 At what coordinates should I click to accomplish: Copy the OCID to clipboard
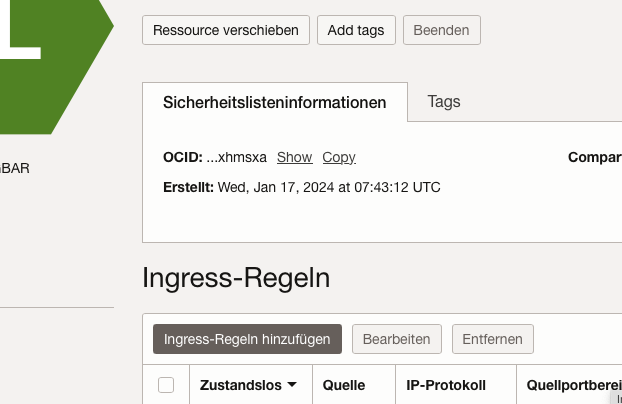339,157
